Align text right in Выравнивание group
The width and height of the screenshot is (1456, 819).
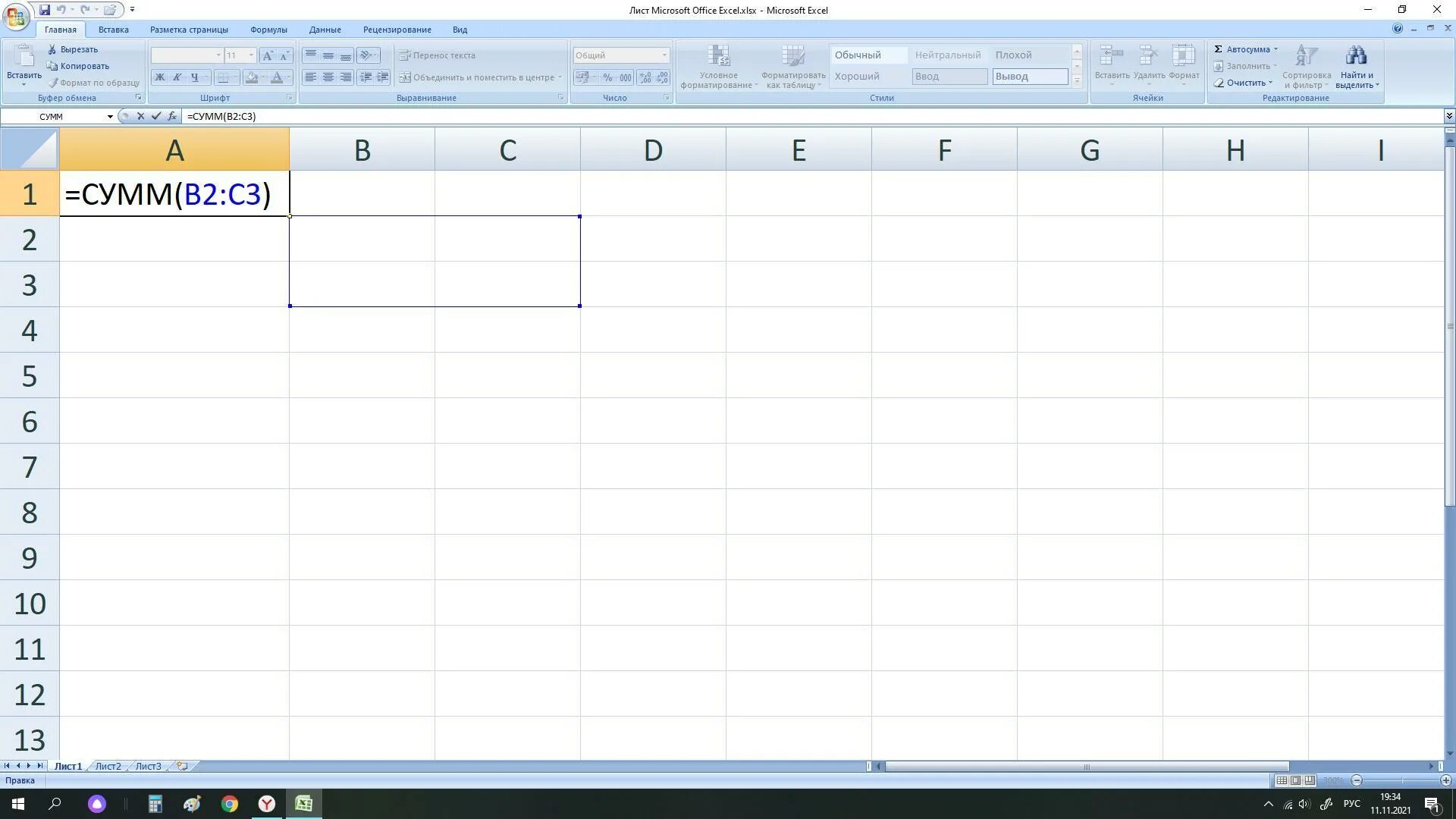(345, 77)
